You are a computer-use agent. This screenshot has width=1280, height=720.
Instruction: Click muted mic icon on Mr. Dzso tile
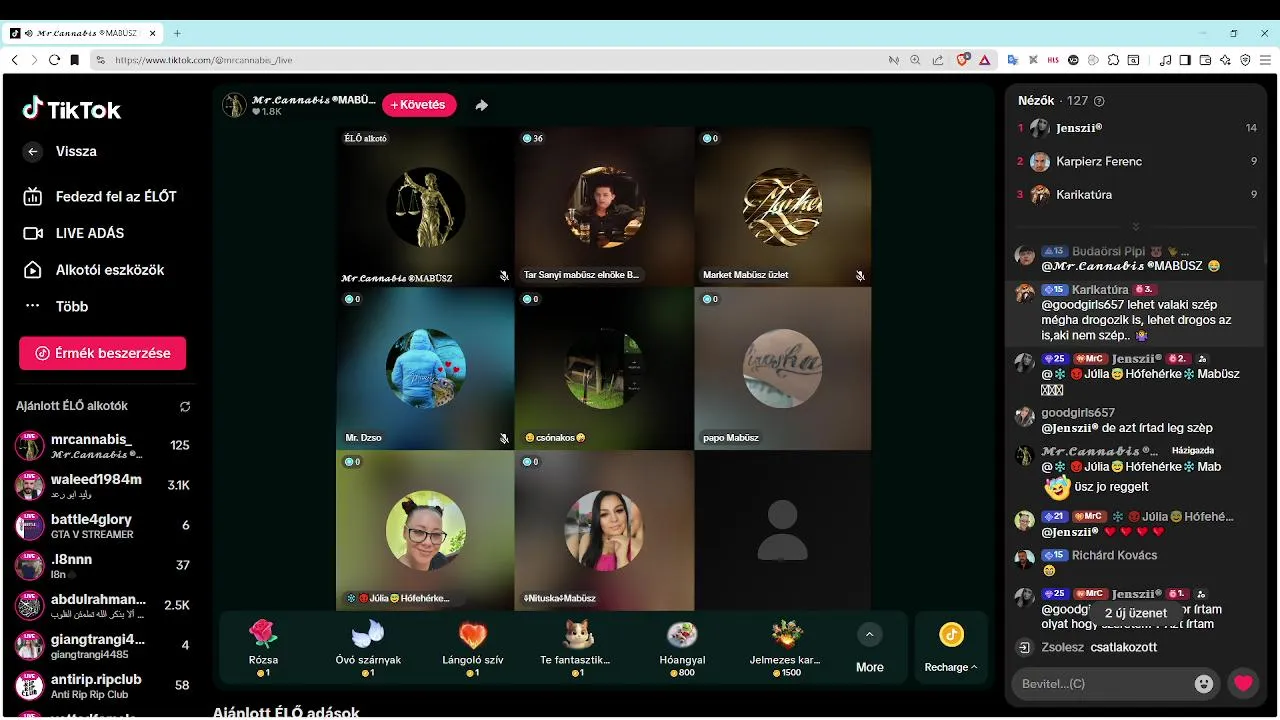[x=504, y=438]
